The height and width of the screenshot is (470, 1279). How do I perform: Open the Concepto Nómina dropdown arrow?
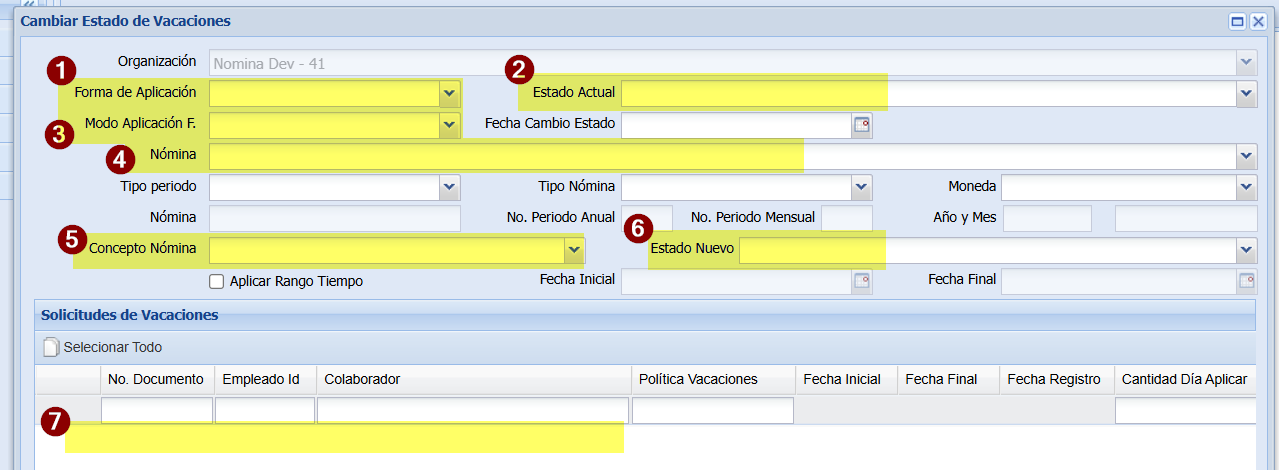(x=574, y=249)
